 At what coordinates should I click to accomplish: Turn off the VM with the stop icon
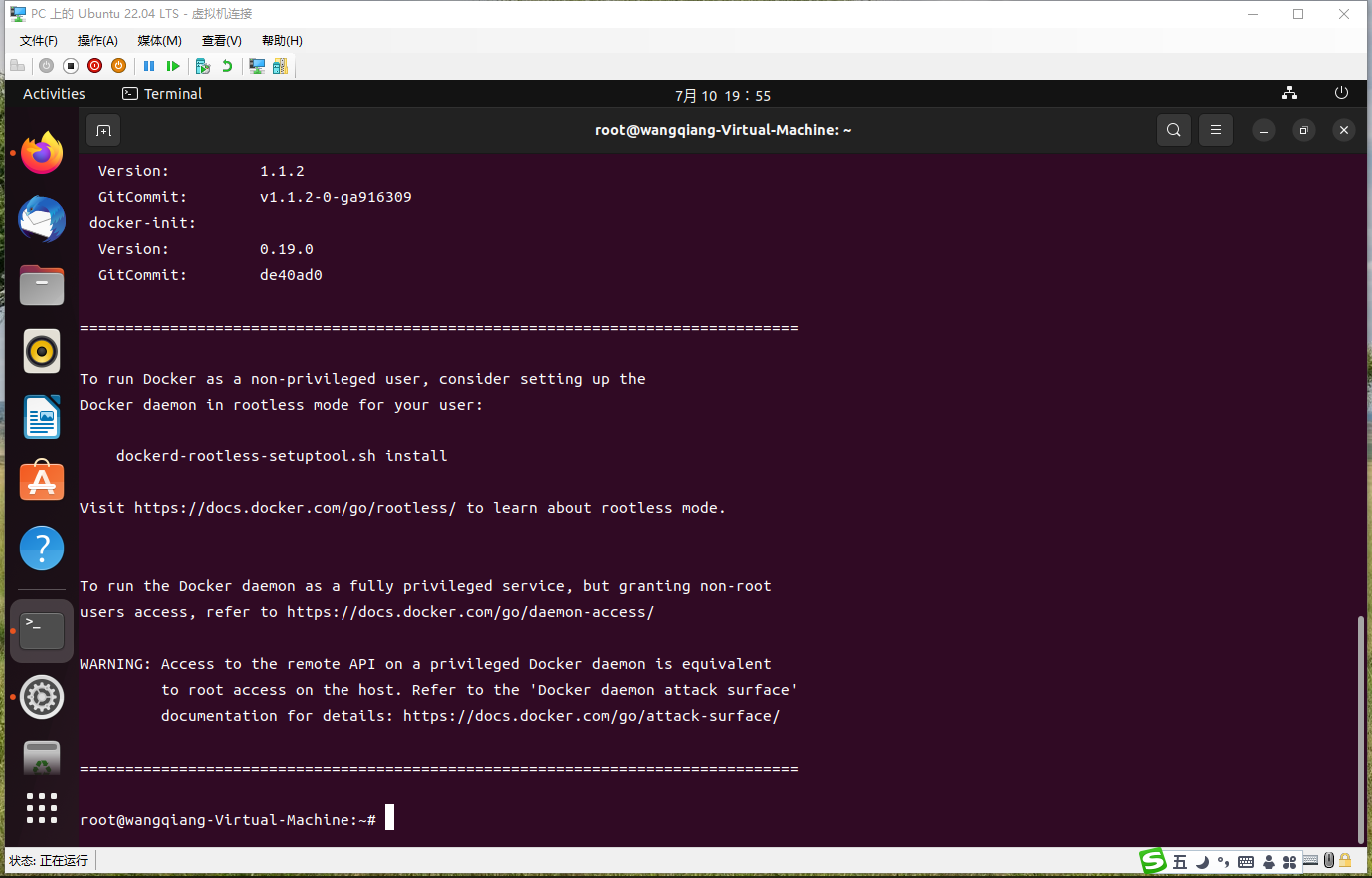click(x=70, y=66)
